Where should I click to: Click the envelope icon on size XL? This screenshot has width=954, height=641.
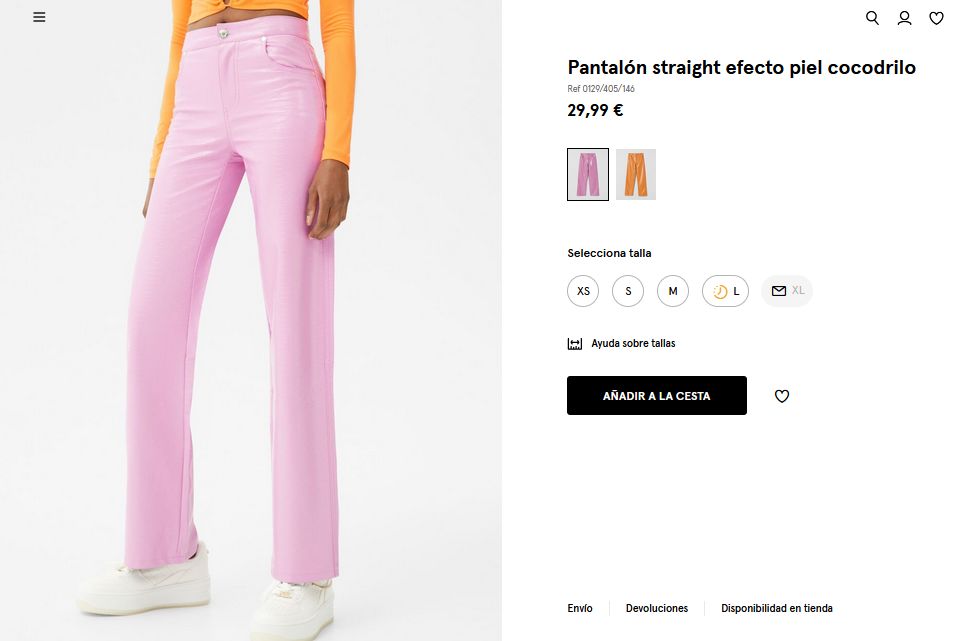tap(779, 291)
